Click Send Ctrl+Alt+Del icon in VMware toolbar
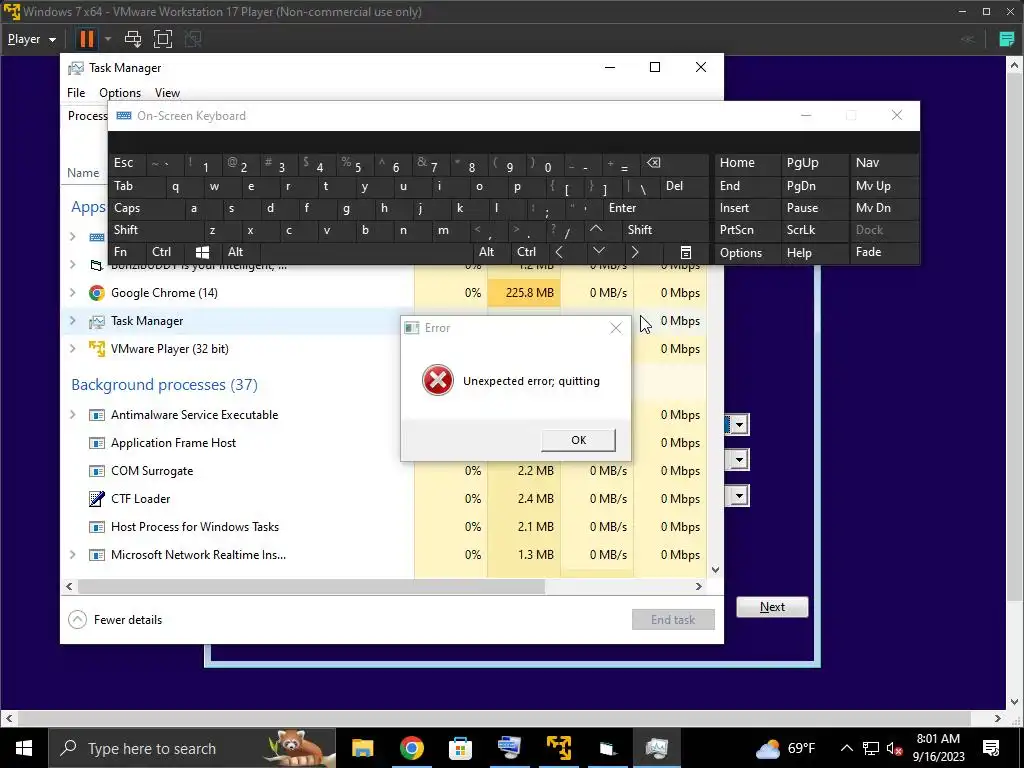 [133, 39]
